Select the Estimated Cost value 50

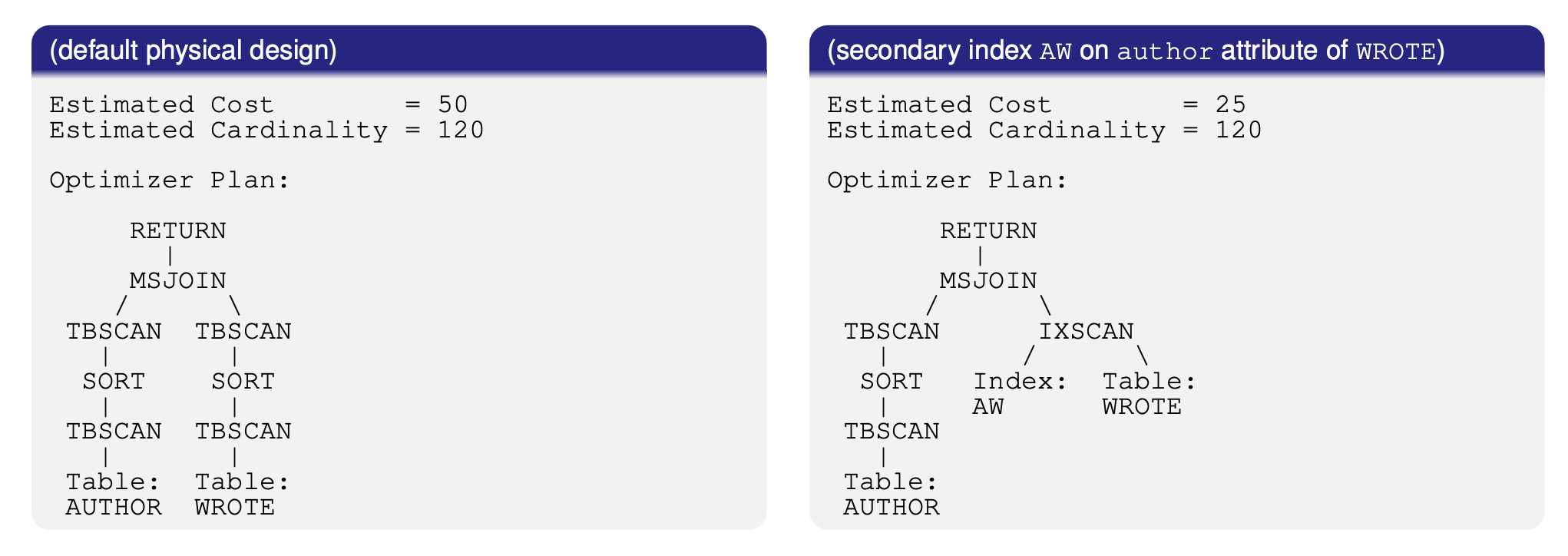452,104
